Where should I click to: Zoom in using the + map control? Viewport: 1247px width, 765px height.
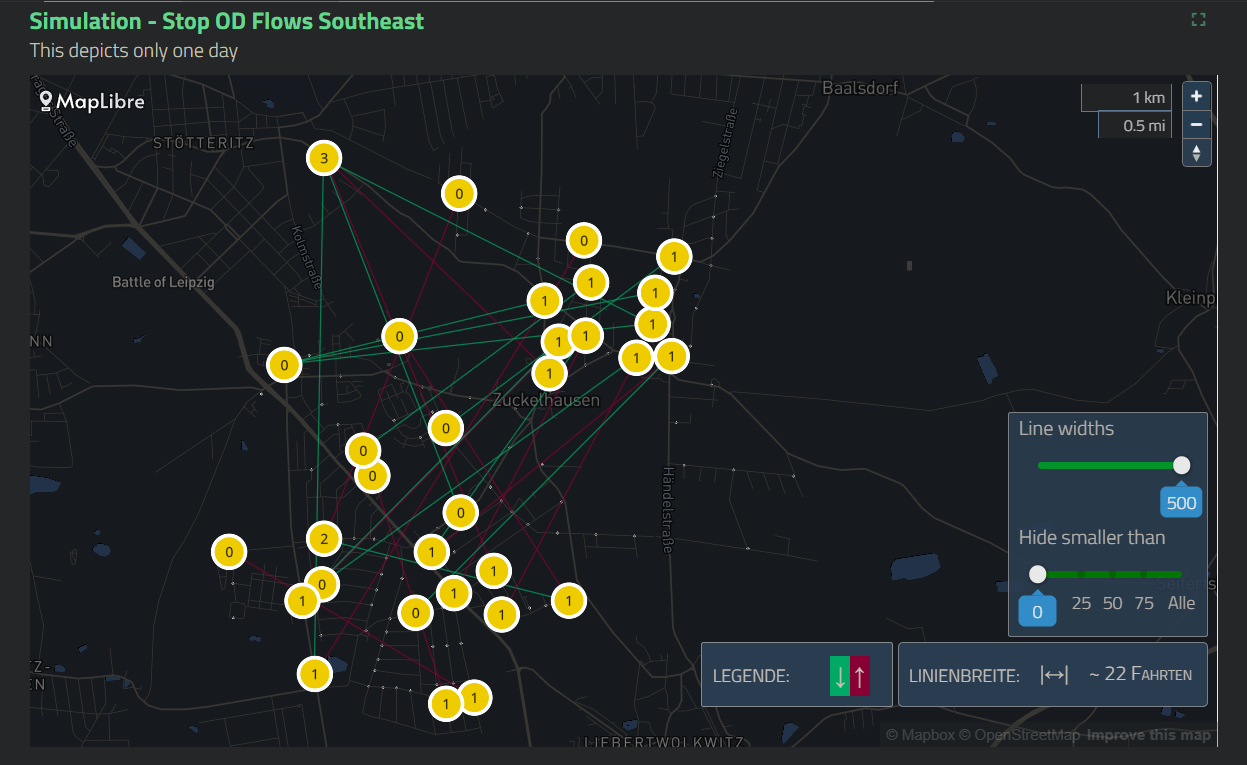click(1196, 95)
